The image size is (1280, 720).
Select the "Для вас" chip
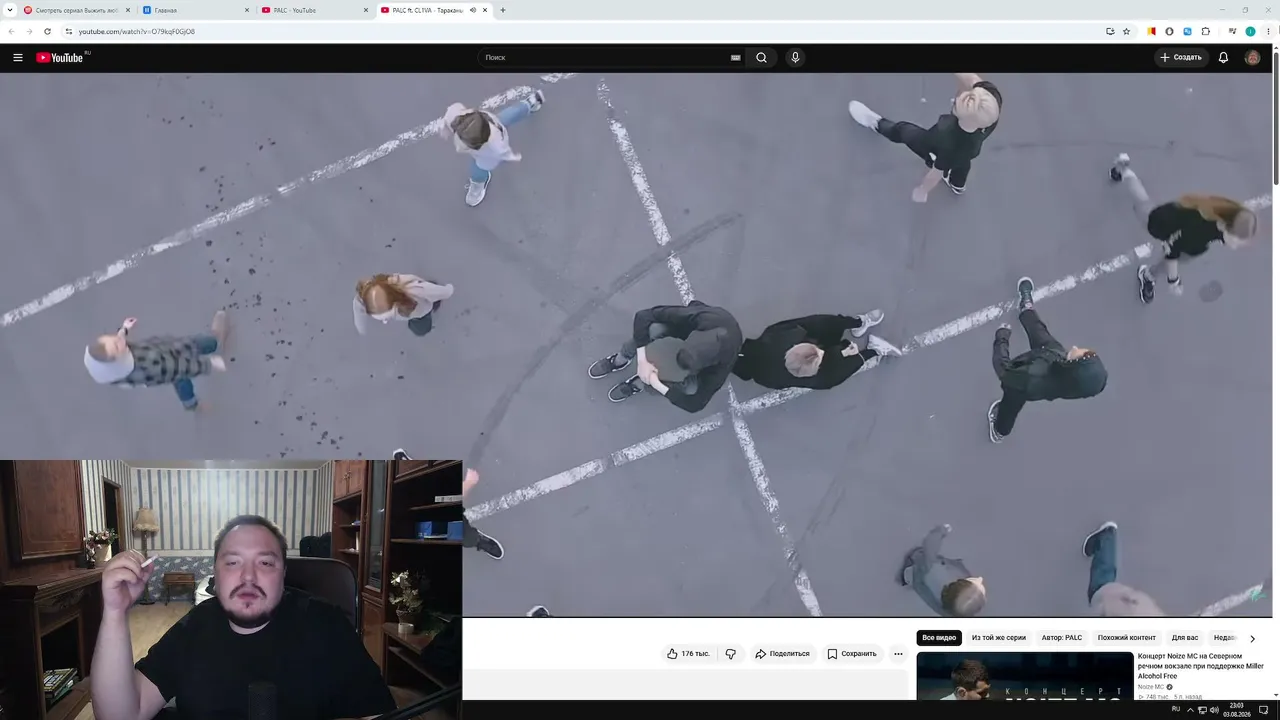coord(1185,638)
